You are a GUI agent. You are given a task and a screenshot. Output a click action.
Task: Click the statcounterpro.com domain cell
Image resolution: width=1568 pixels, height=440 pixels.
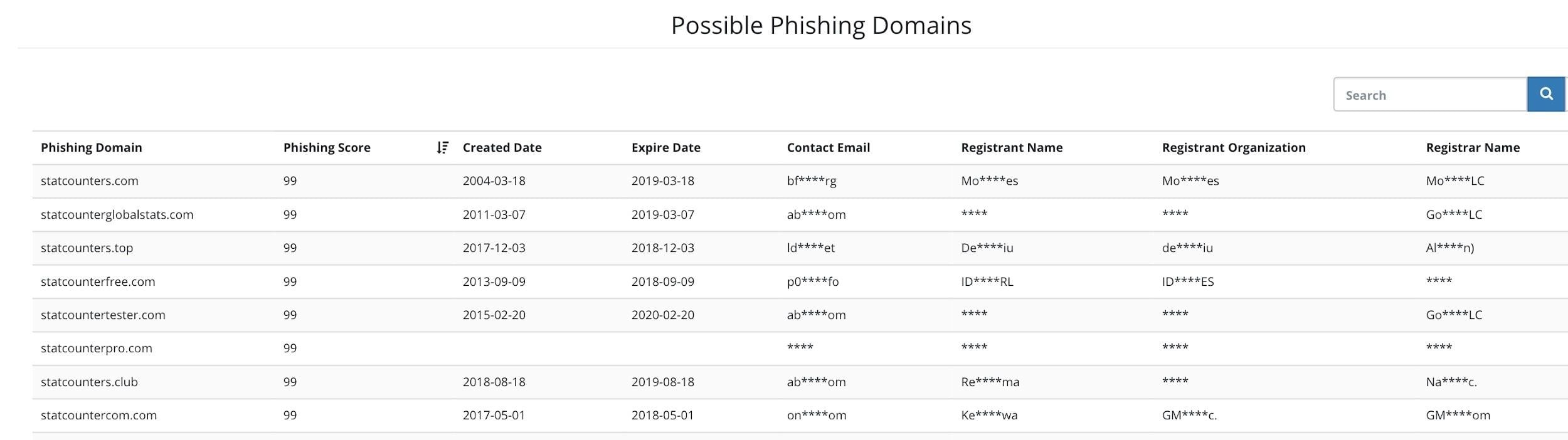click(97, 348)
